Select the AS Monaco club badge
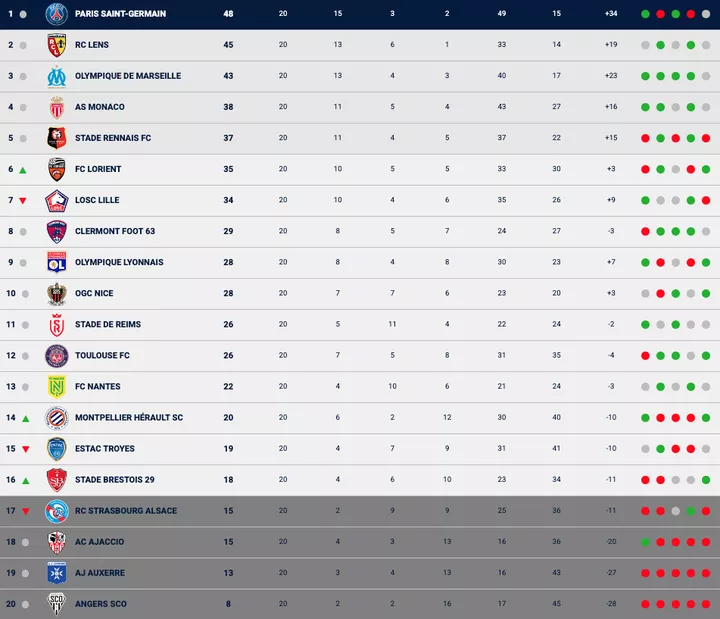The width and height of the screenshot is (720, 619). click(56, 107)
